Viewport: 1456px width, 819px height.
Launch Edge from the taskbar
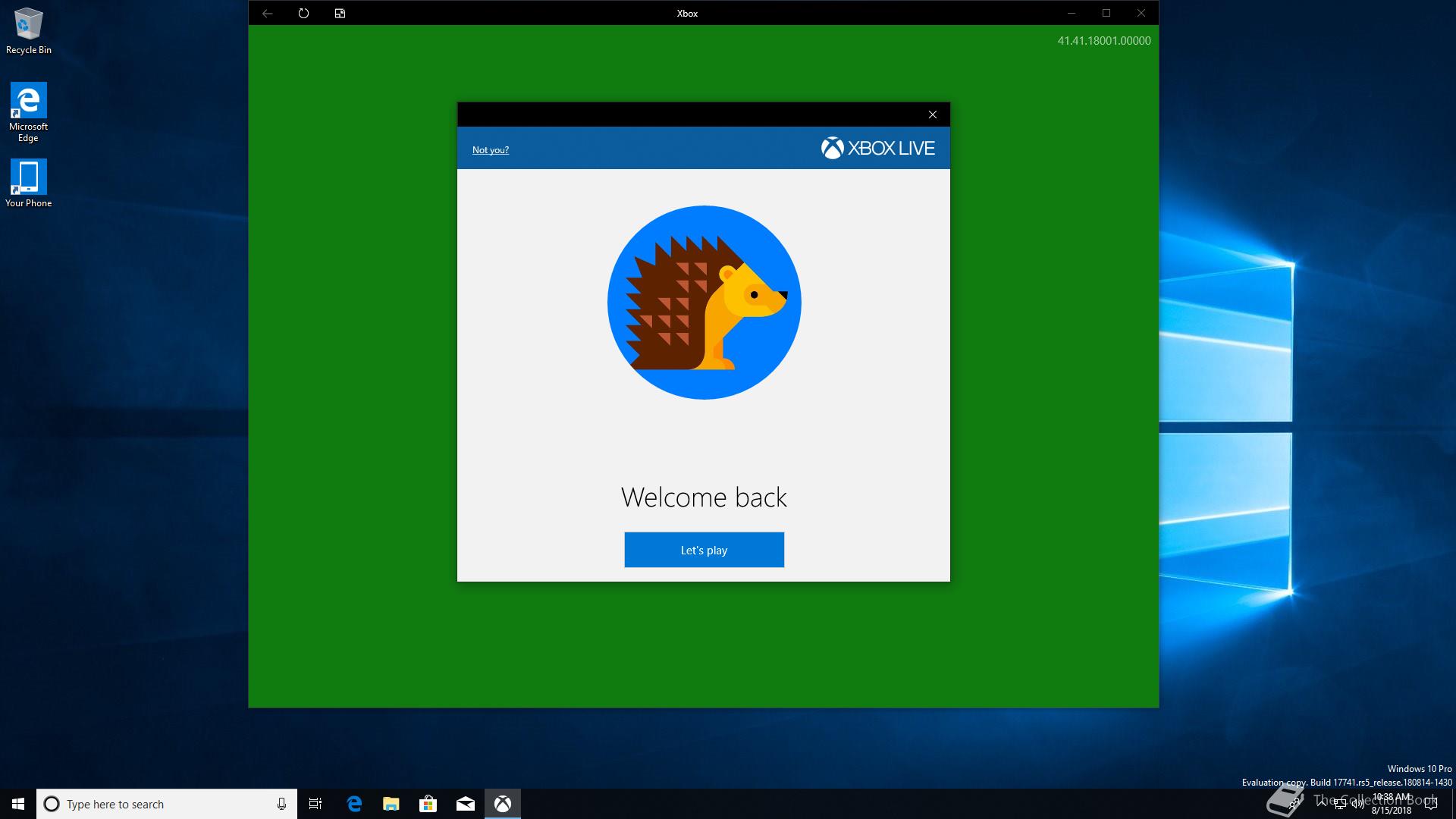pyautogui.click(x=354, y=804)
